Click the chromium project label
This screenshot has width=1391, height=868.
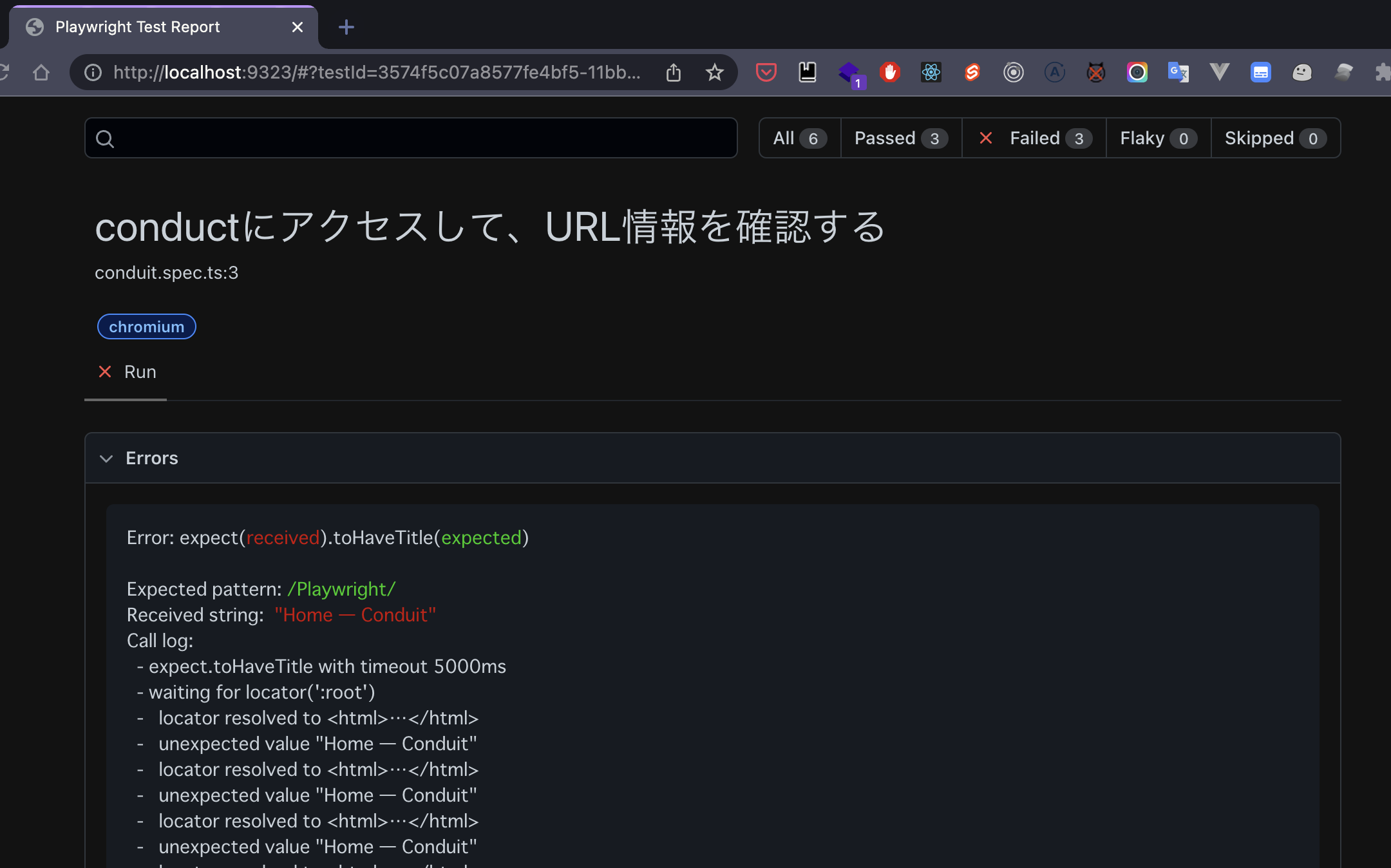pyautogui.click(x=146, y=326)
